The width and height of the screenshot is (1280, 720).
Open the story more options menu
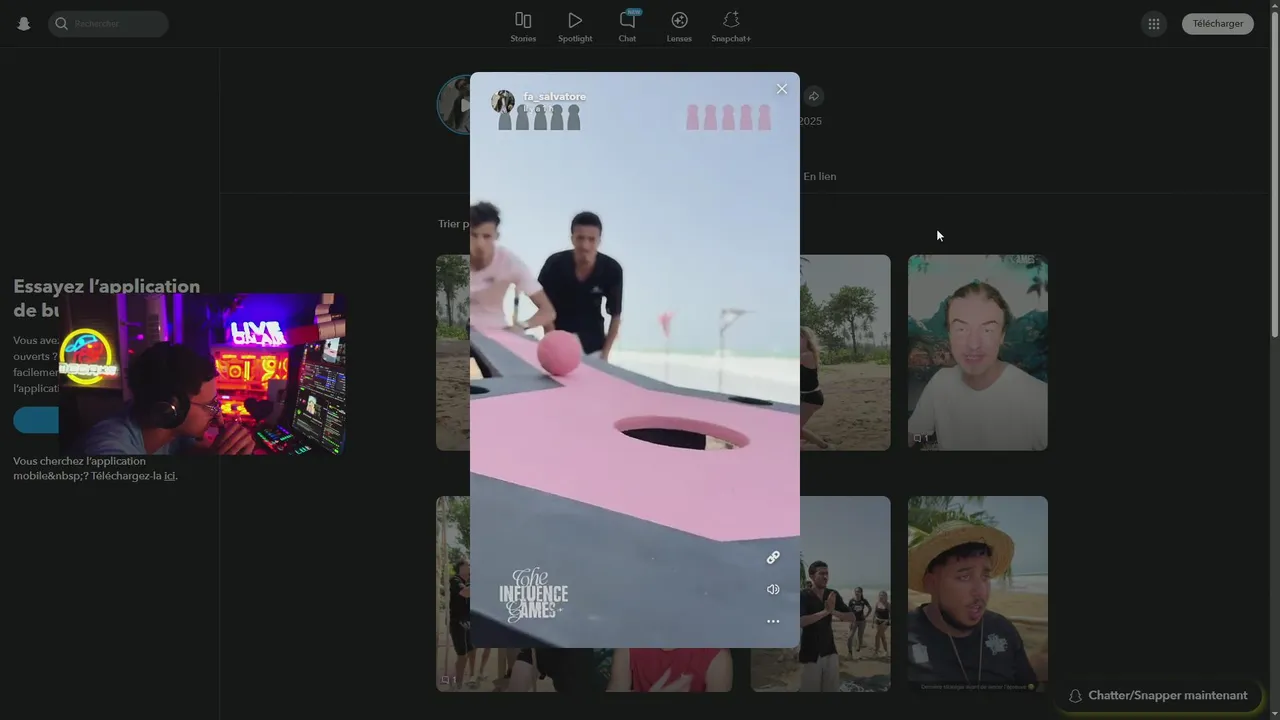click(x=773, y=622)
